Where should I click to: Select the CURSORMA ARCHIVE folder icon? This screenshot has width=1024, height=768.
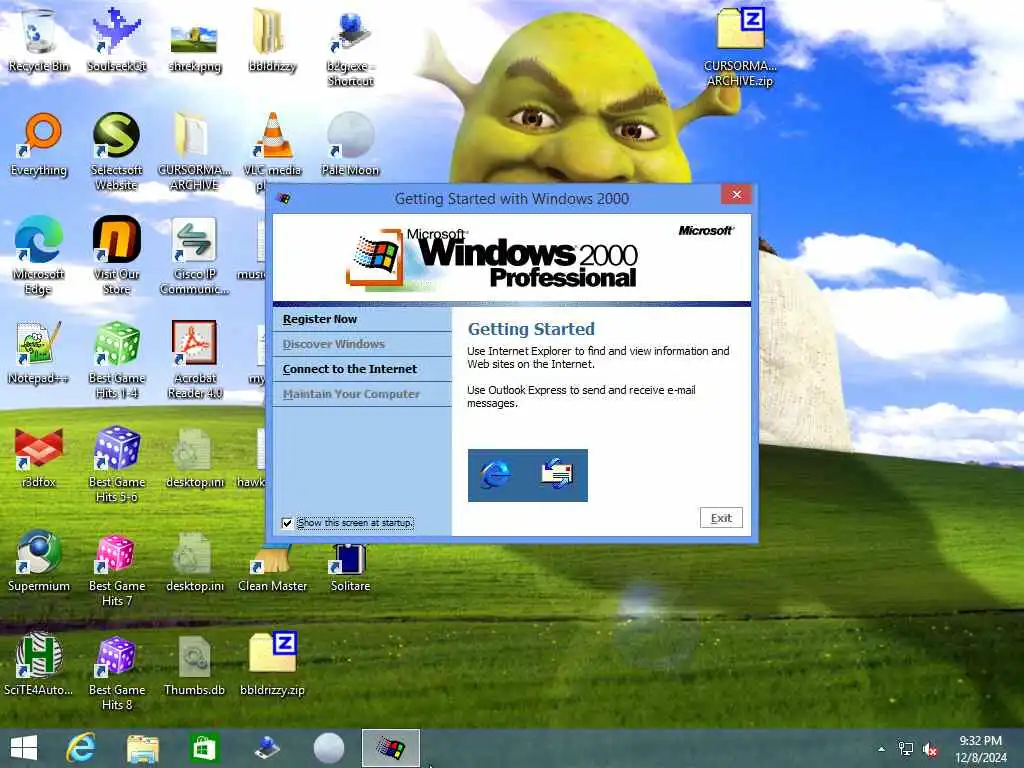[194, 152]
